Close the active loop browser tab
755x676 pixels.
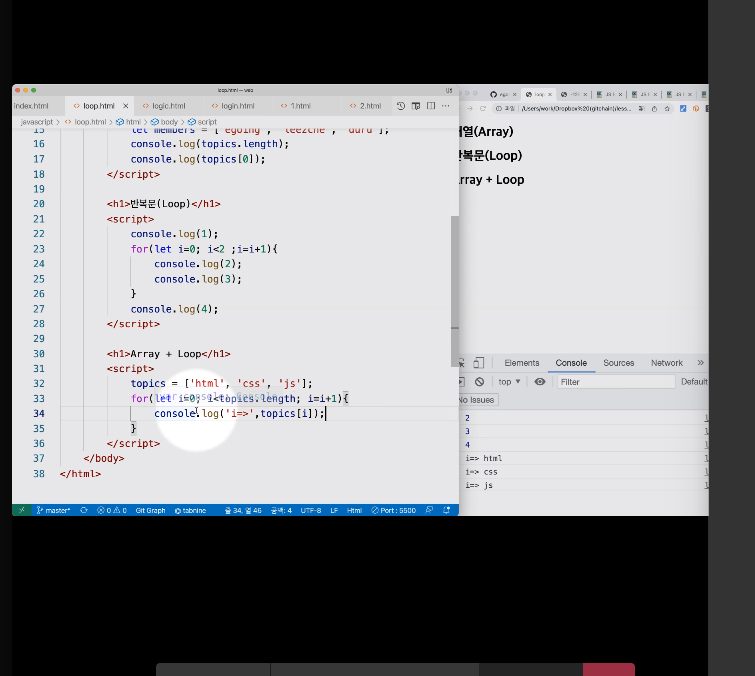click(550, 94)
